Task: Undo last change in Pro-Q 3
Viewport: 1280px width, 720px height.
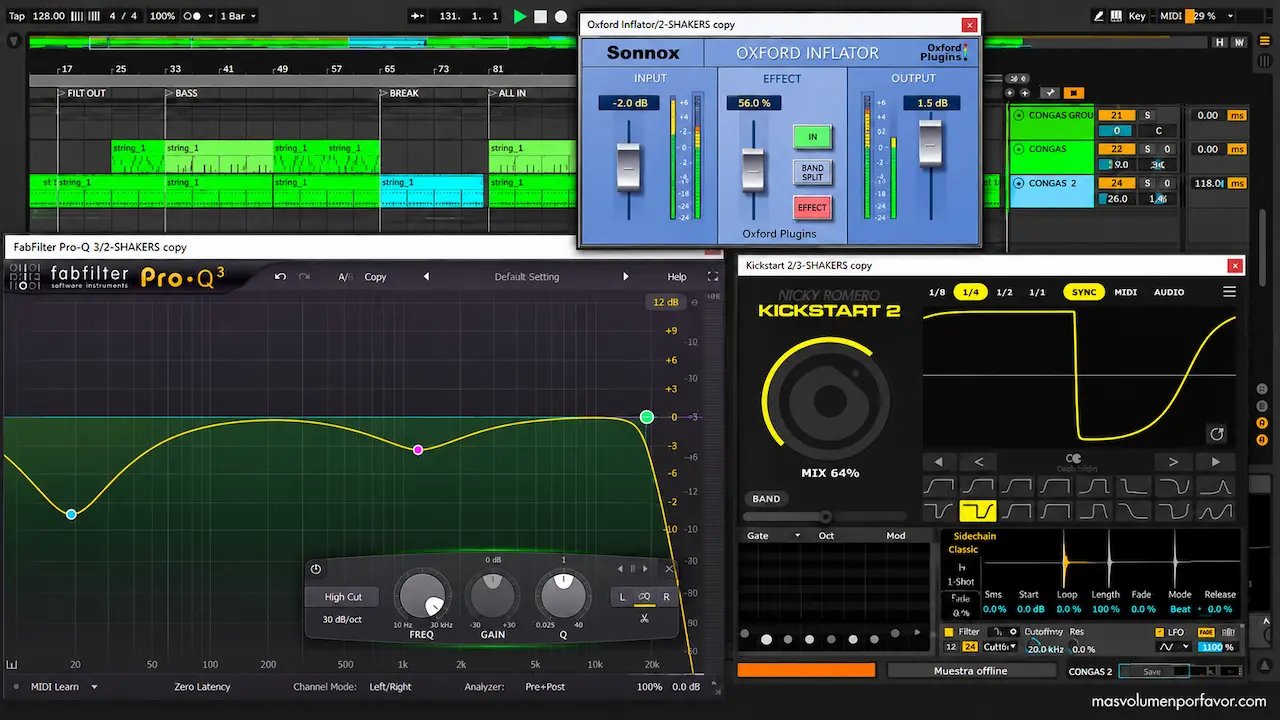Action: 280,277
